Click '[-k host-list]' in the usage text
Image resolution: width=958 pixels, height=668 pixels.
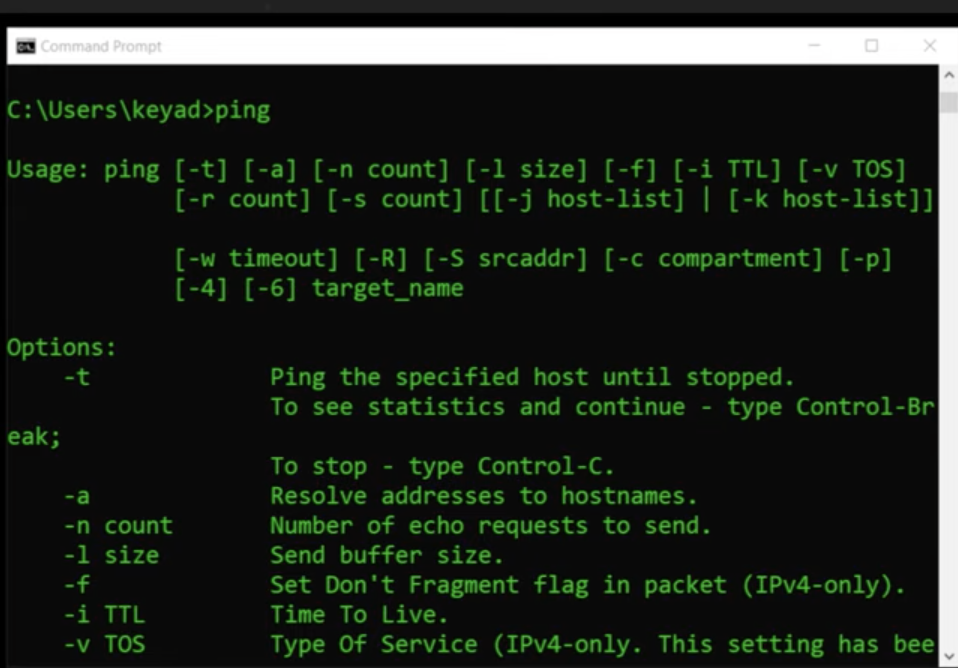tap(825, 199)
